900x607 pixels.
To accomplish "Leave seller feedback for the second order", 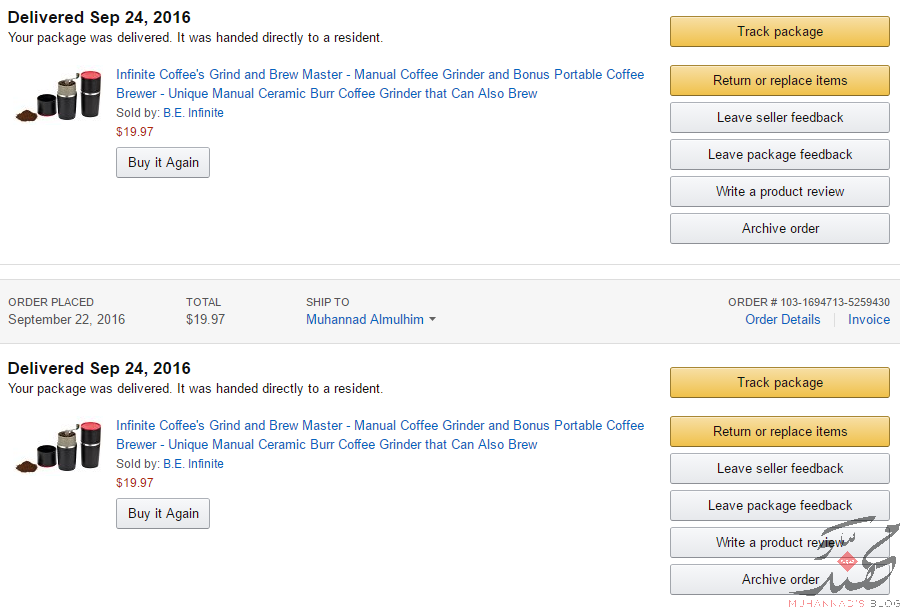I will pos(779,469).
